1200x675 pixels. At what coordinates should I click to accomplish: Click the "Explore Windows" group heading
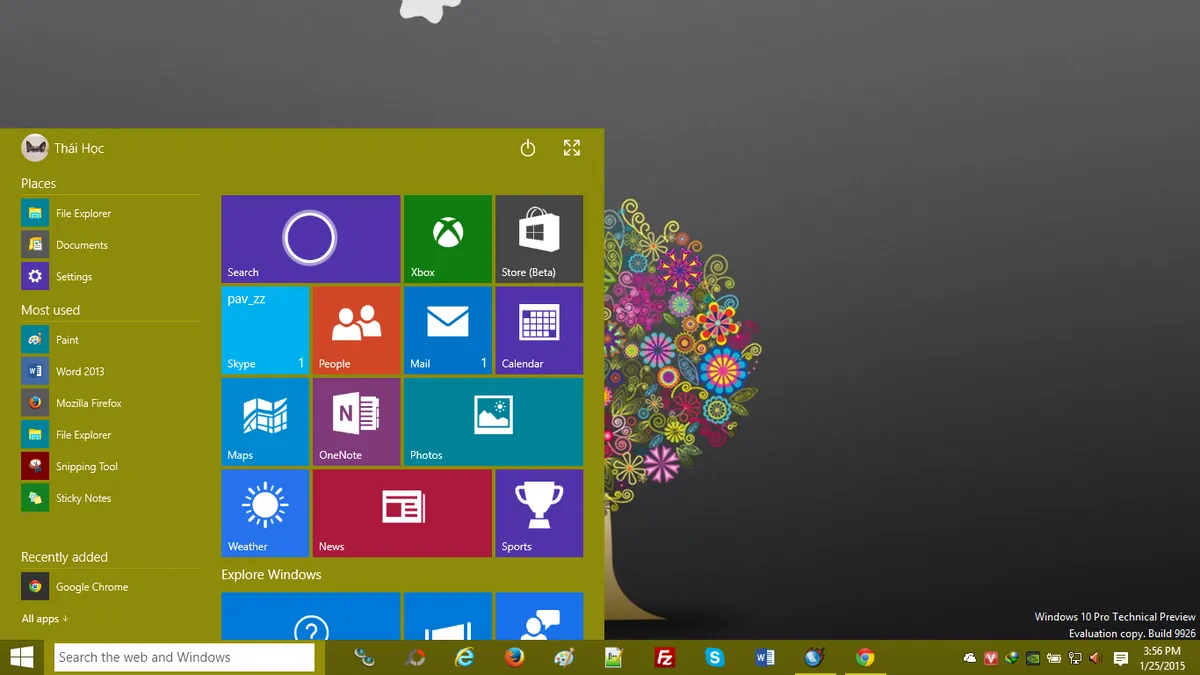(271, 575)
